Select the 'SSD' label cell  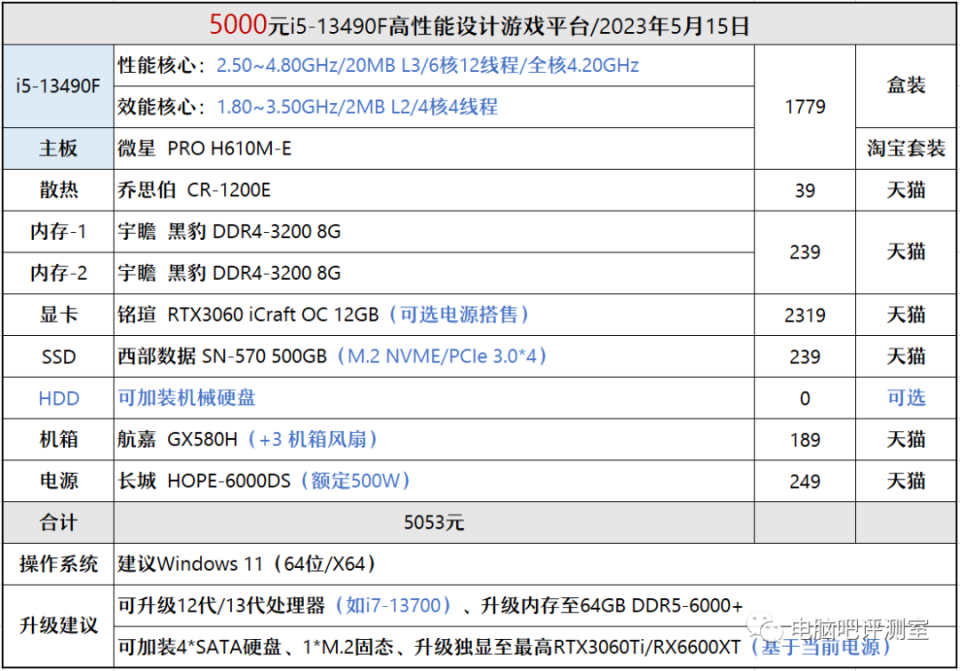coord(58,356)
